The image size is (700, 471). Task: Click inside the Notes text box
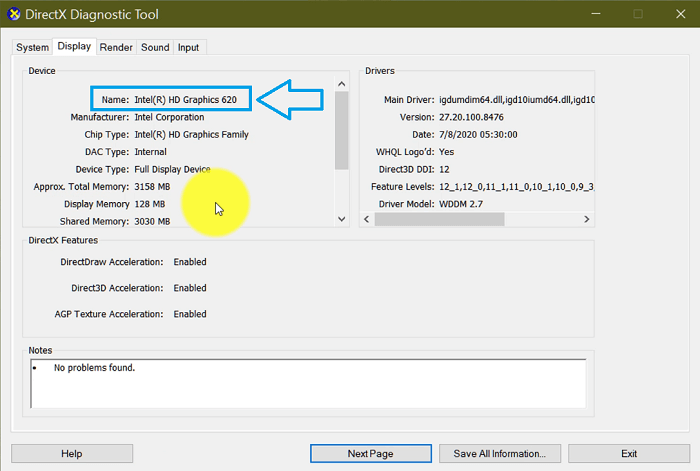(x=308, y=383)
